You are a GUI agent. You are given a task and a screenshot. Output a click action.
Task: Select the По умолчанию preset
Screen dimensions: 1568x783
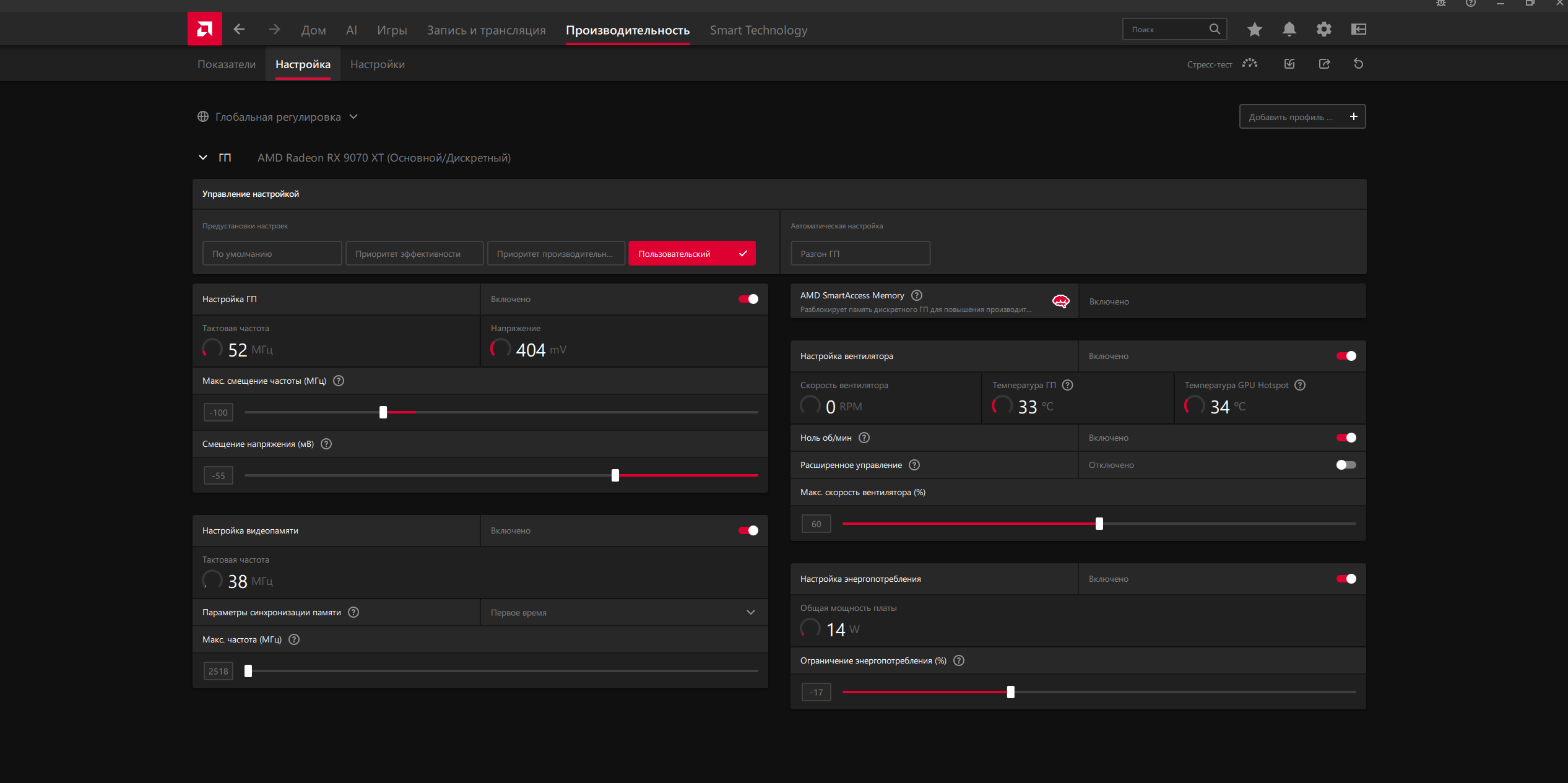(x=272, y=254)
